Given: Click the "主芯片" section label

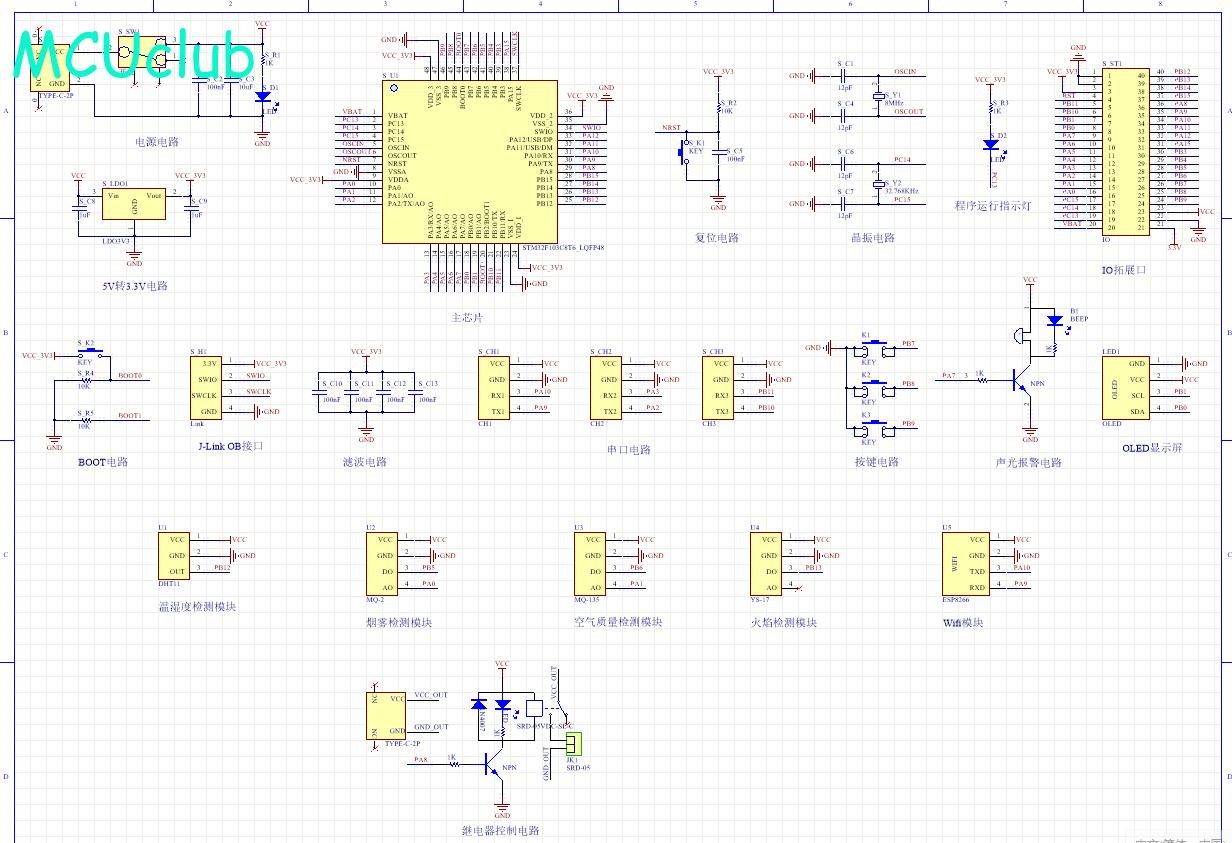Looking at the screenshot, I should point(467,317).
